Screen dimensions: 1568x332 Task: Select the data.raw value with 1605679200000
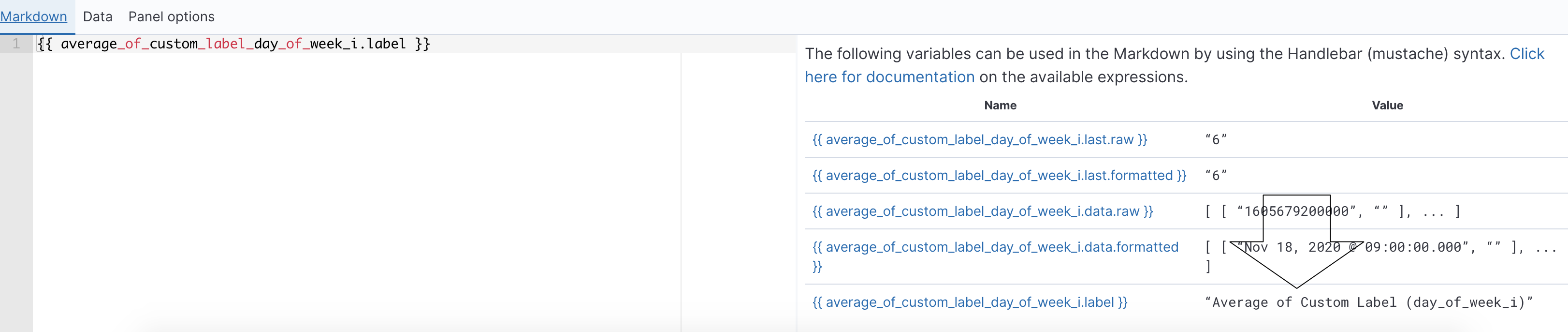1333,211
